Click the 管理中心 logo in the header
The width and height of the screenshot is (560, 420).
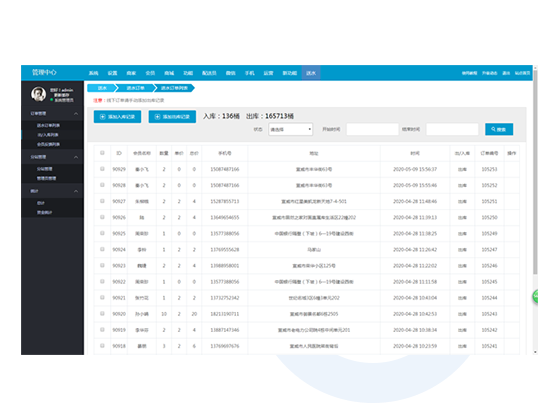(44, 72)
